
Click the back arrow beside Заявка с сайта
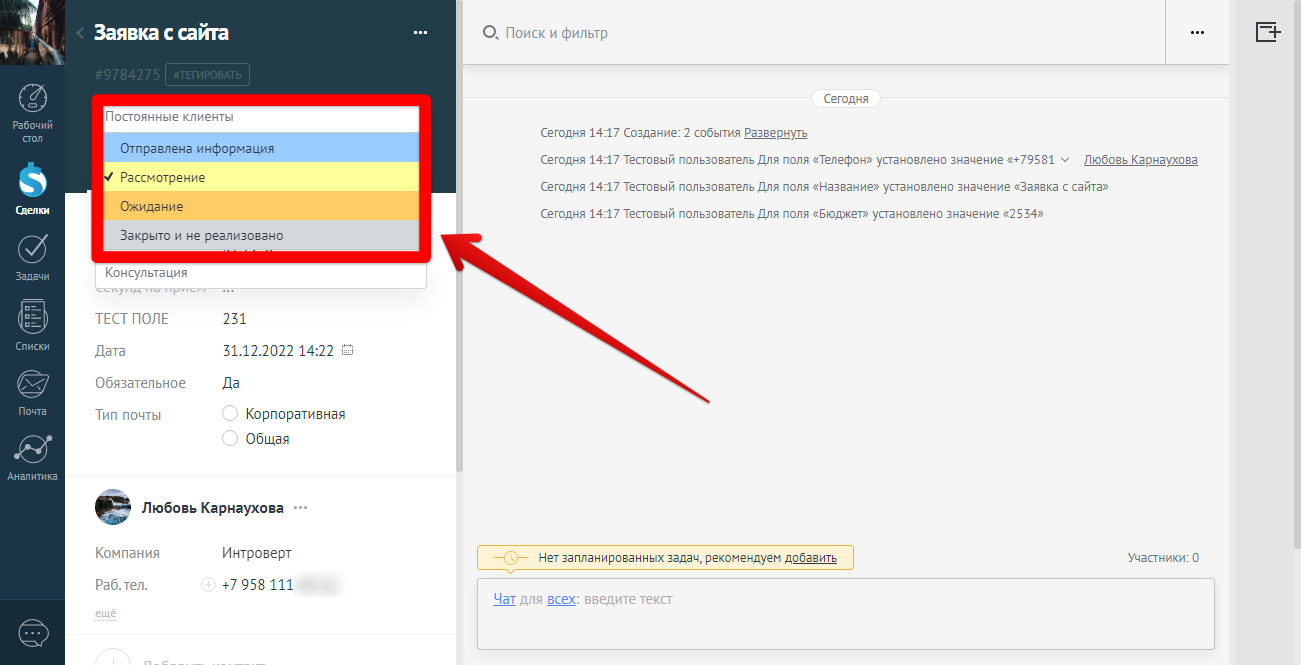pyautogui.click(x=80, y=33)
